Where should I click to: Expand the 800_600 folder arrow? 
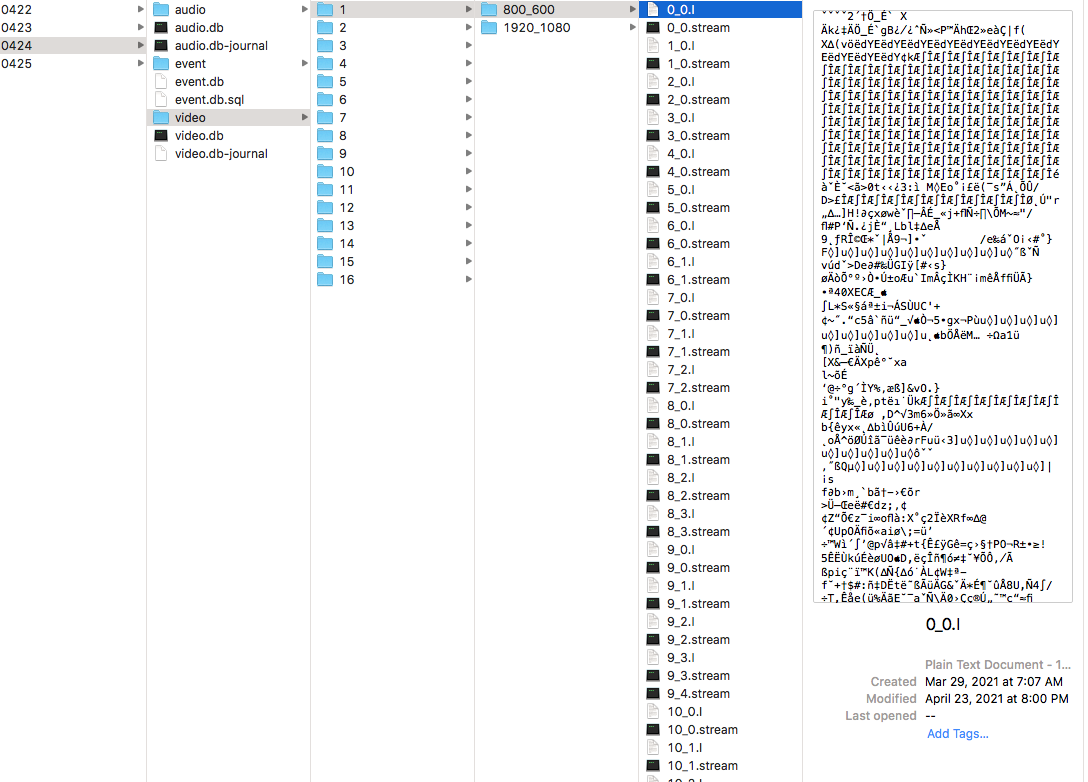click(x=633, y=10)
